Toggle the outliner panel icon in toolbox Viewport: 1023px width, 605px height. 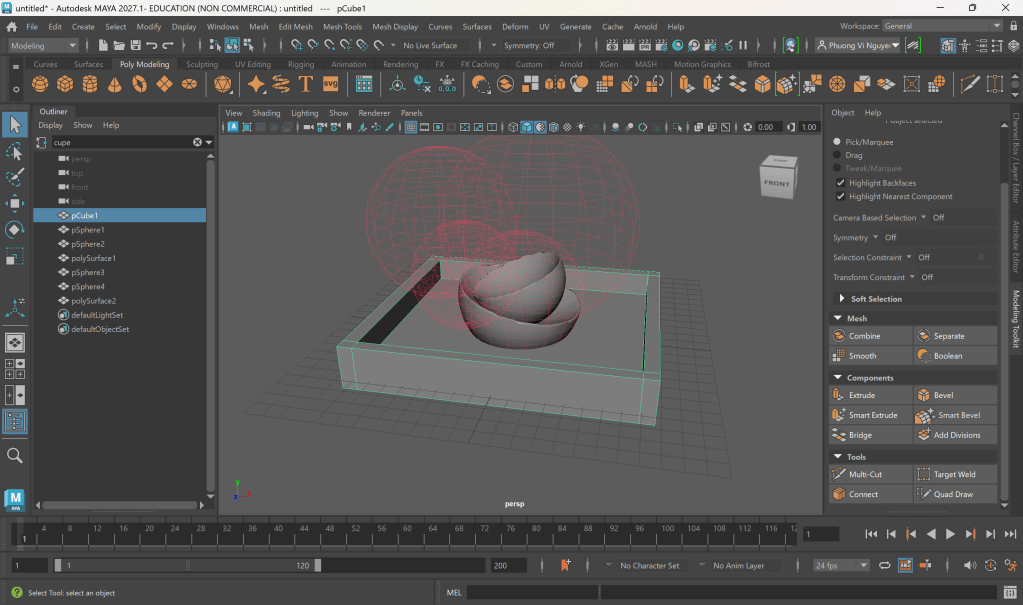14,422
